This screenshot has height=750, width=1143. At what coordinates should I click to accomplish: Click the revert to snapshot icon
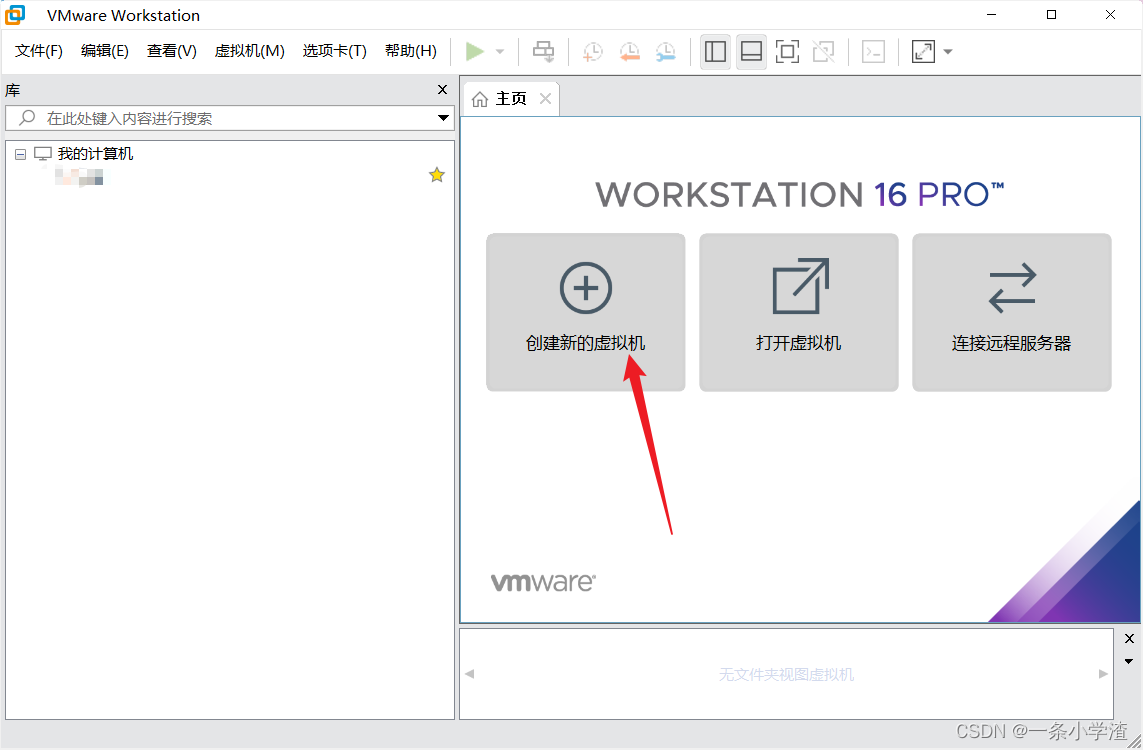click(x=630, y=52)
